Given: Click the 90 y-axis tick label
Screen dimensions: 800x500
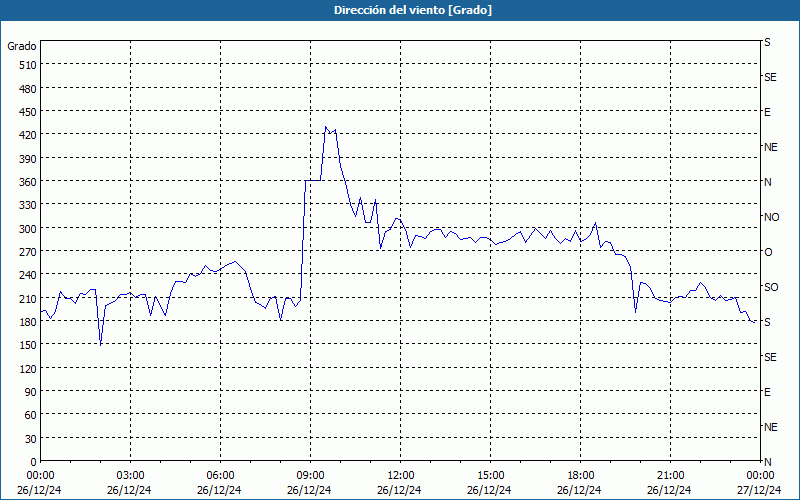Looking at the screenshot, I should 31,392.
